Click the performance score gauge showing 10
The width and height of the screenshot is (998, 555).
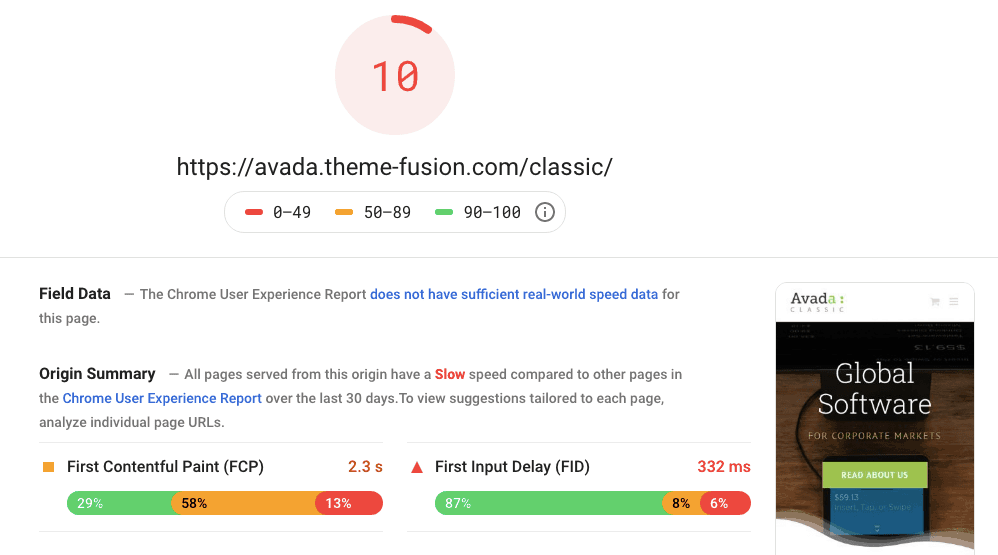(x=395, y=75)
